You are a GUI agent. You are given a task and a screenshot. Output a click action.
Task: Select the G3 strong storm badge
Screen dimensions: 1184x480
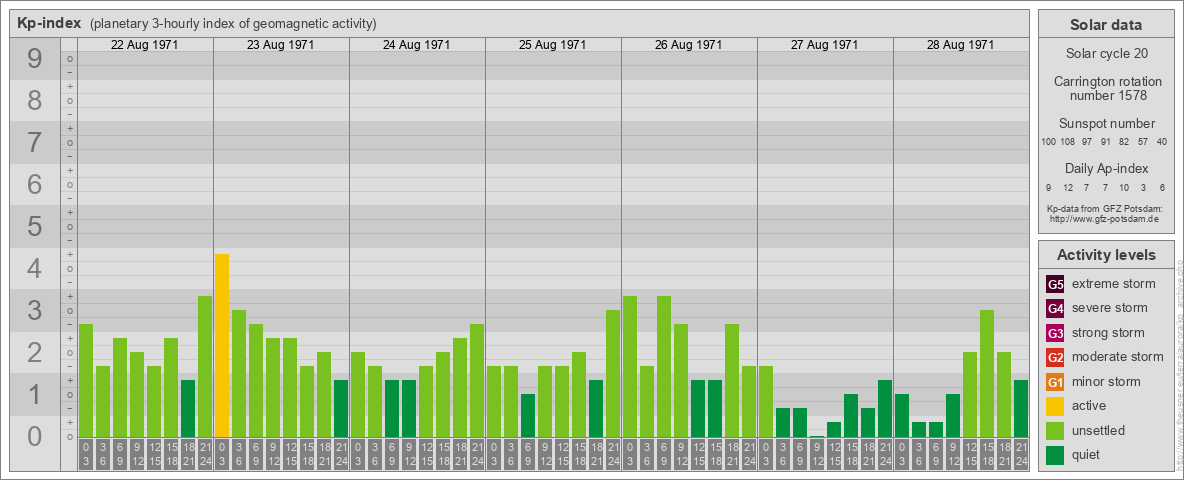pos(1055,333)
